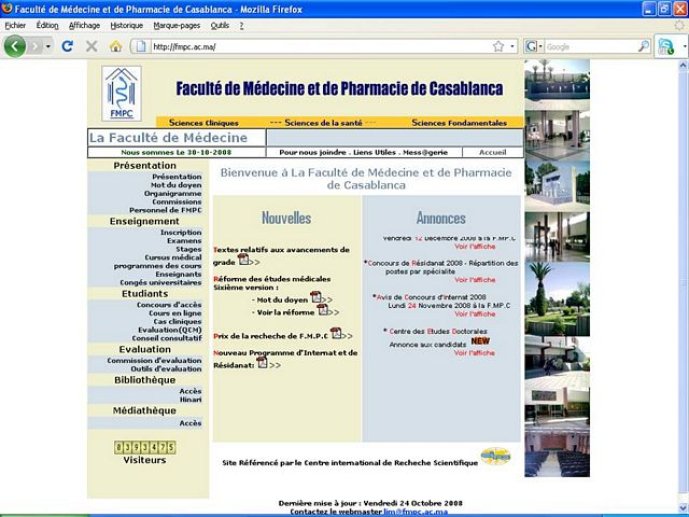689x517 pixels.
Task: Open the Affichage menu
Action: point(84,25)
